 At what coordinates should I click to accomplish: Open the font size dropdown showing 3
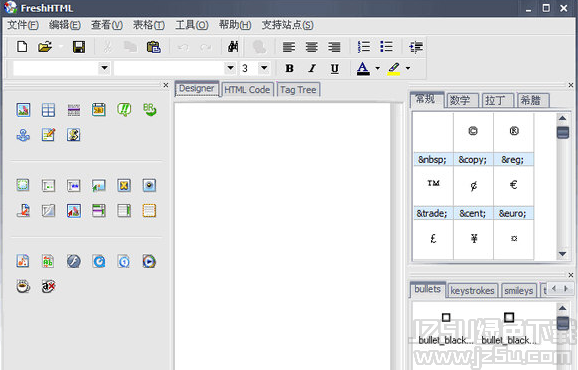[x=264, y=68]
